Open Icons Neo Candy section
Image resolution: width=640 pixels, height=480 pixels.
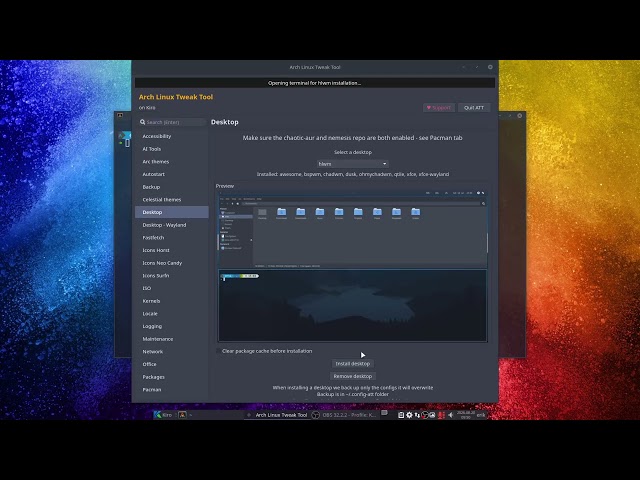pyautogui.click(x=171, y=263)
